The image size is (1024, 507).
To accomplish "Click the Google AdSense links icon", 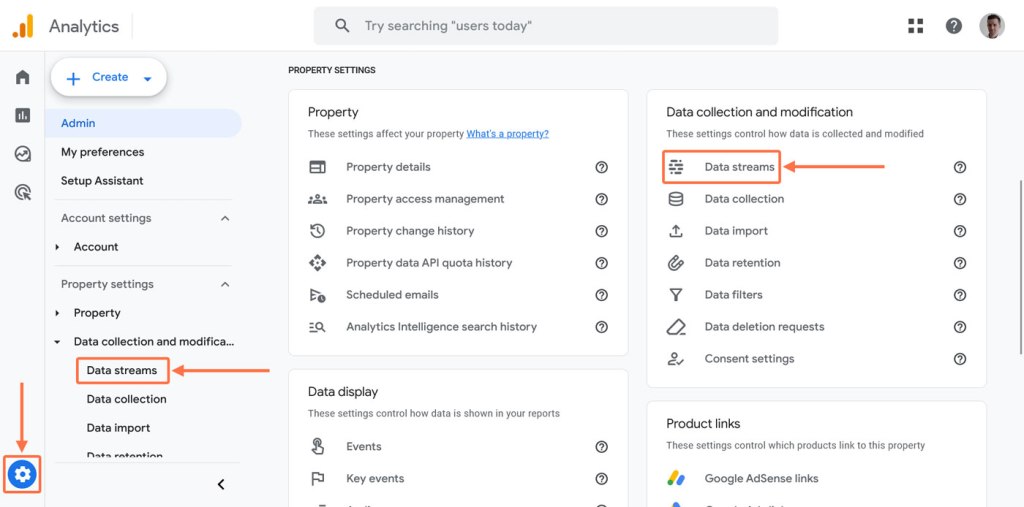I will tap(676, 478).
